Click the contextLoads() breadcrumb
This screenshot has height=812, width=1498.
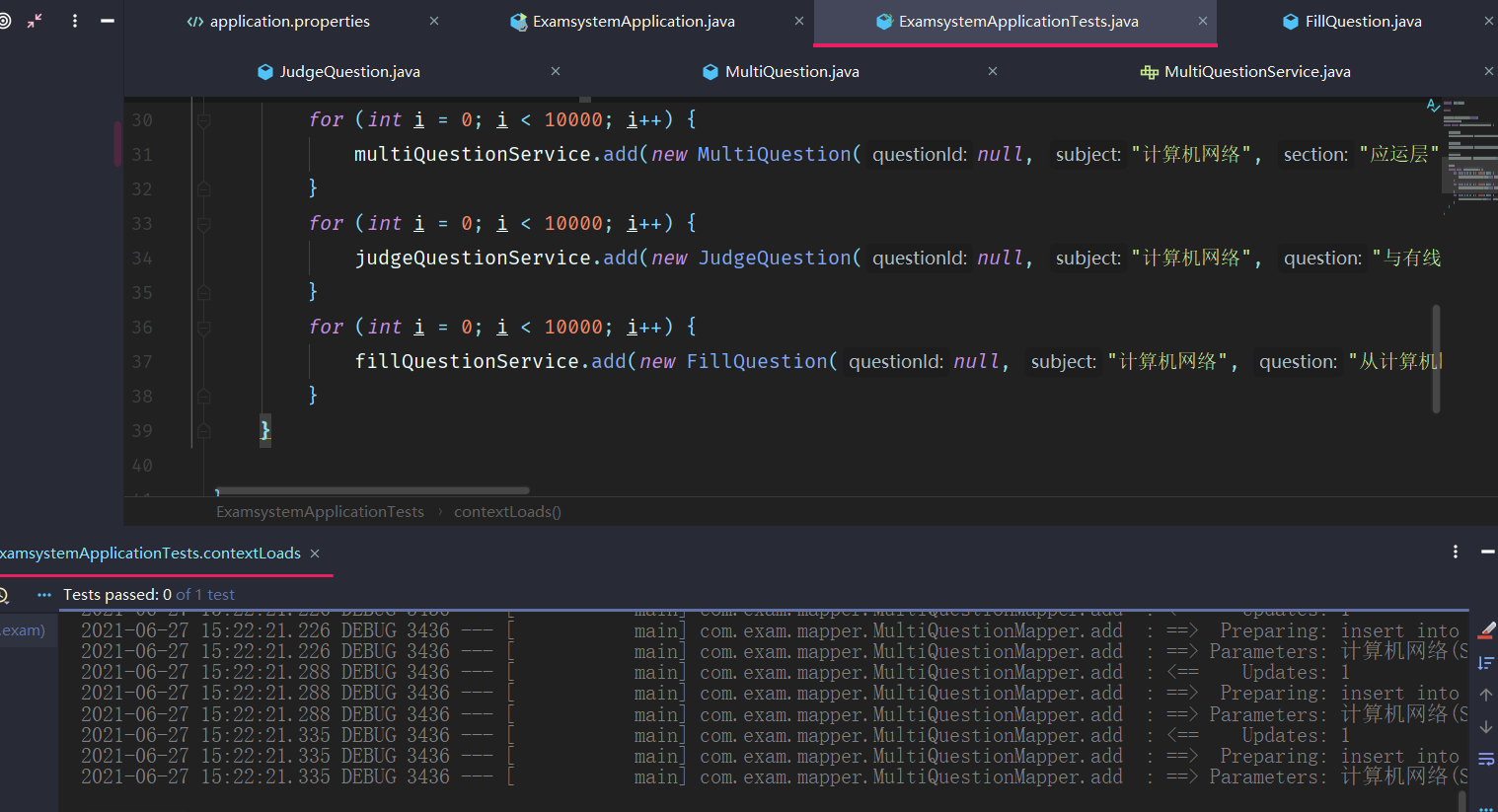tap(507, 511)
